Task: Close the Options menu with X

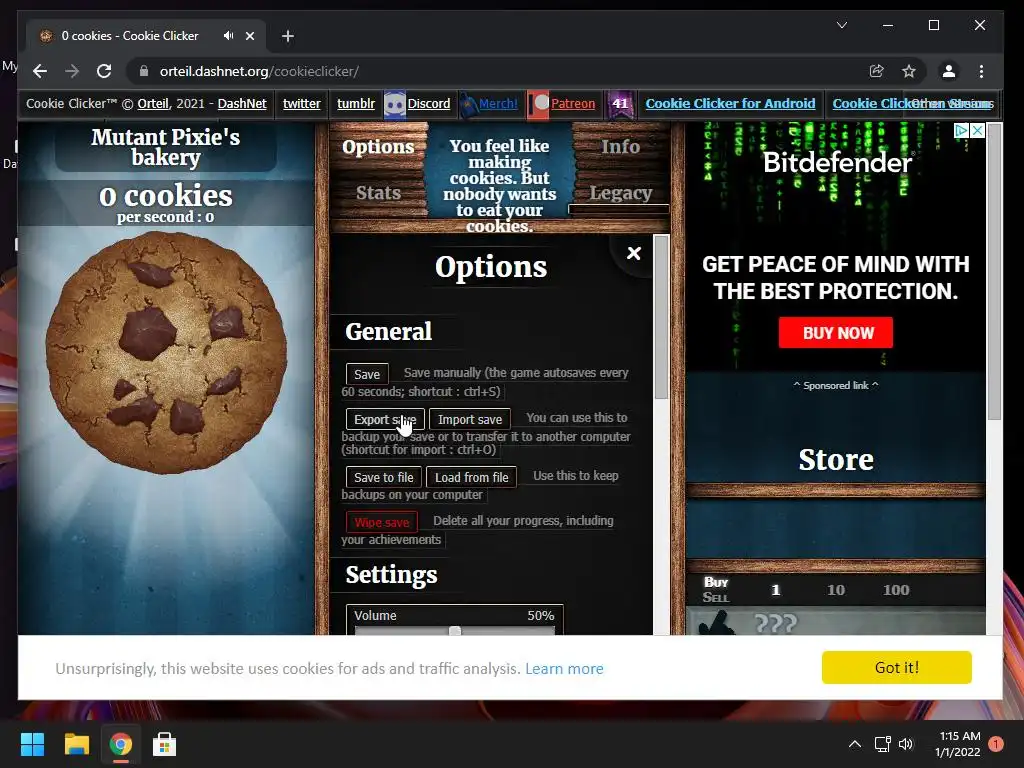Action: [x=633, y=253]
